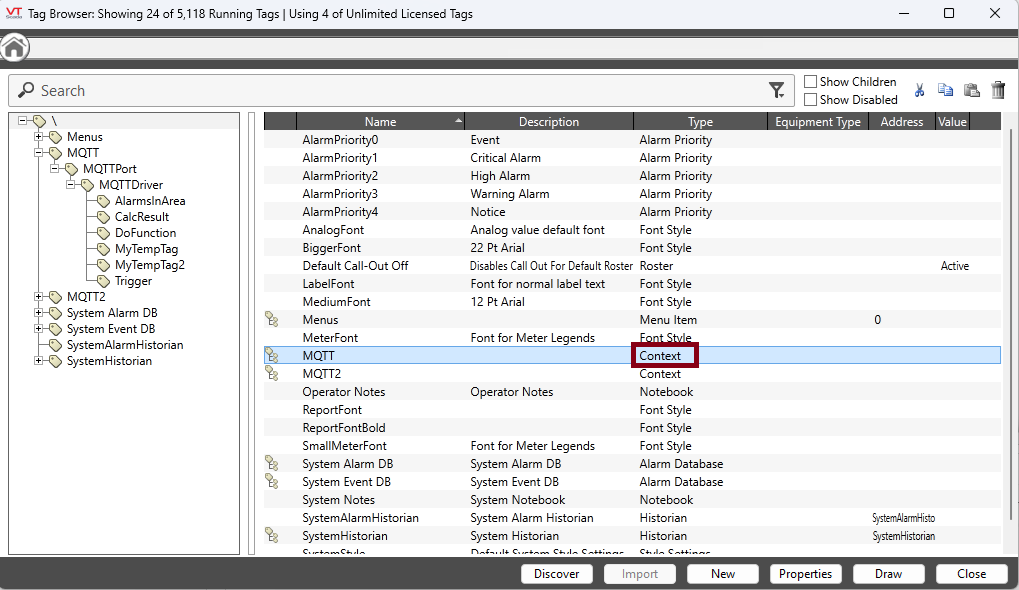Click the tag icon next to MyTempTag2
The width and height of the screenshot is (1019, 590).
point(103,265)
